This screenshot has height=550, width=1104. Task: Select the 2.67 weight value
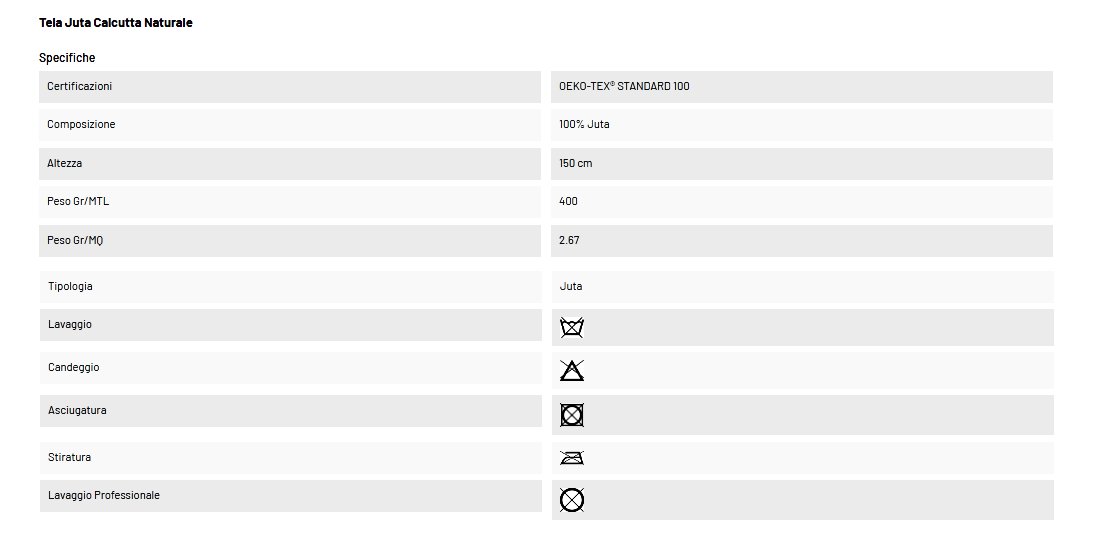tap(570, 240)
